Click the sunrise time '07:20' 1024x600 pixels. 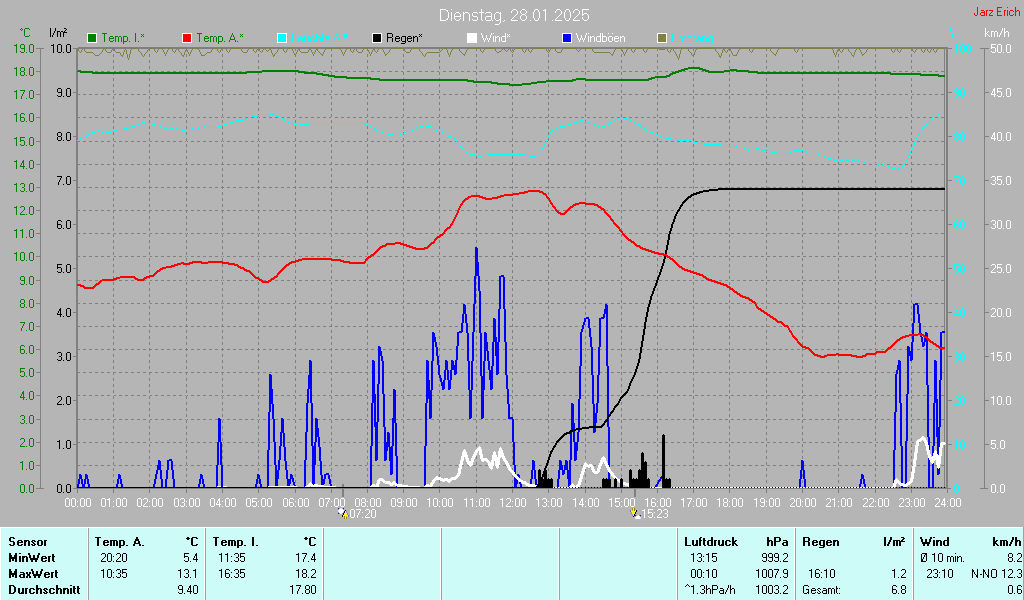(363, 514)
